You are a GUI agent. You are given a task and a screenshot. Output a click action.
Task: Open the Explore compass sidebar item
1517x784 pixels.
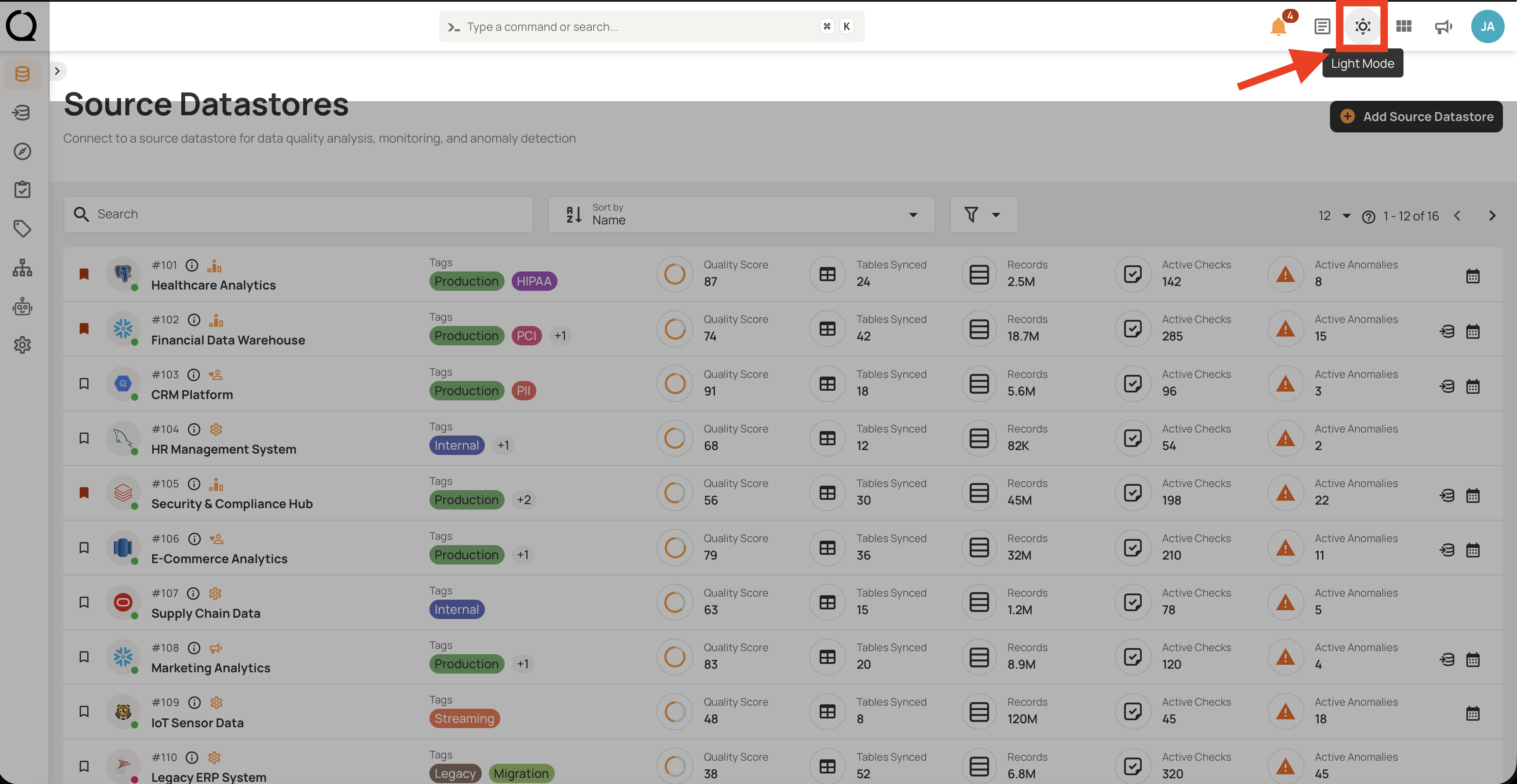(22, 151)
